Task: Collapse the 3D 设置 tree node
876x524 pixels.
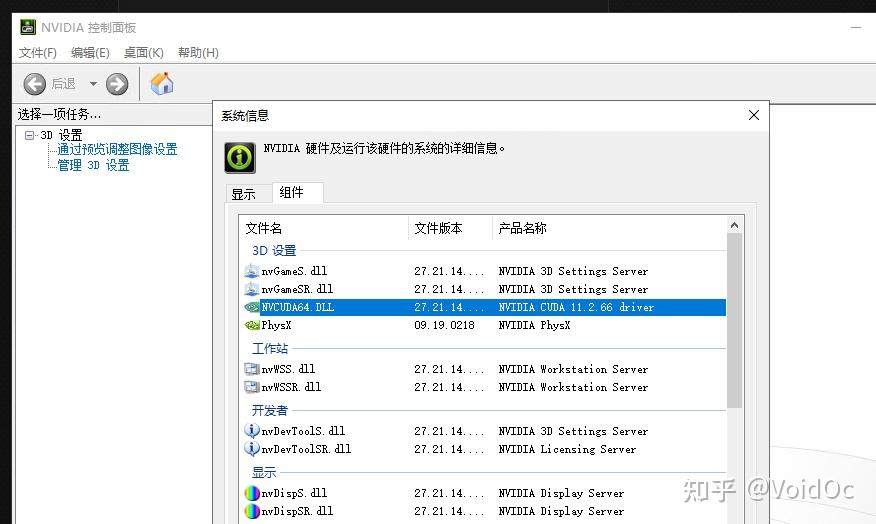Action: tap(29, 135)
